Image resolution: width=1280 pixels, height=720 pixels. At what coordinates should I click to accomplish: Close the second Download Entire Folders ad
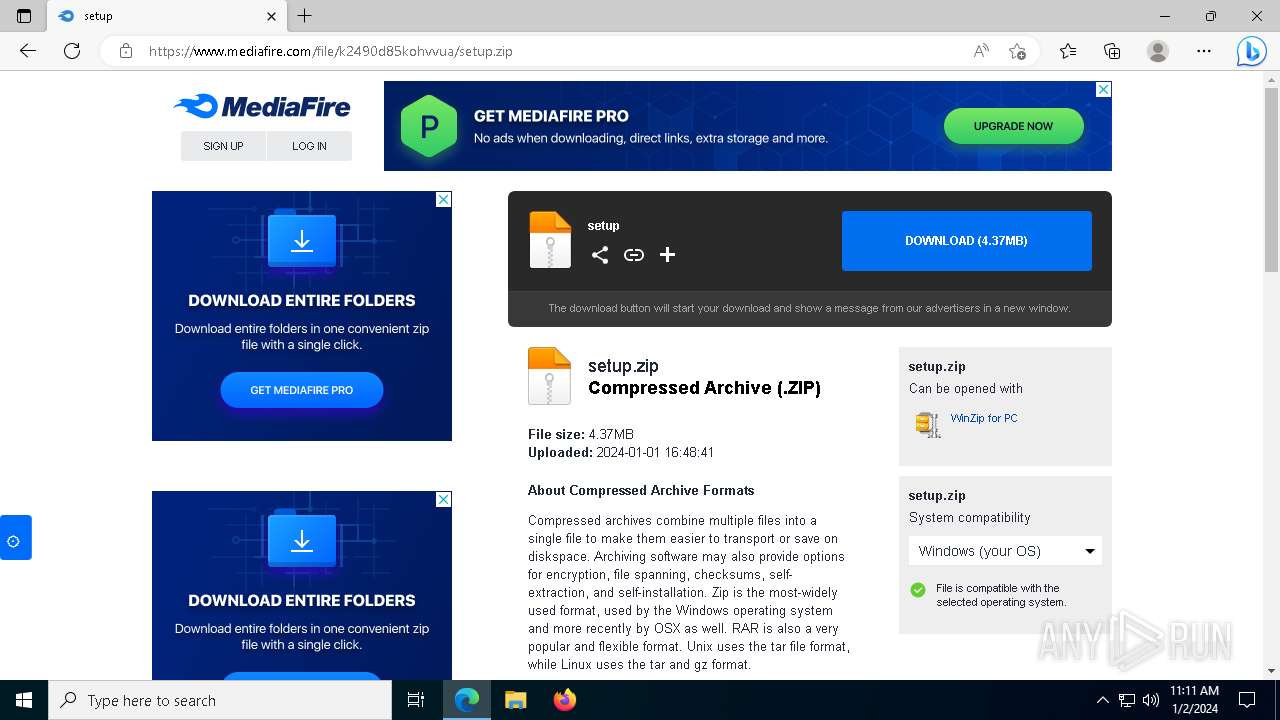click(443, 499)
